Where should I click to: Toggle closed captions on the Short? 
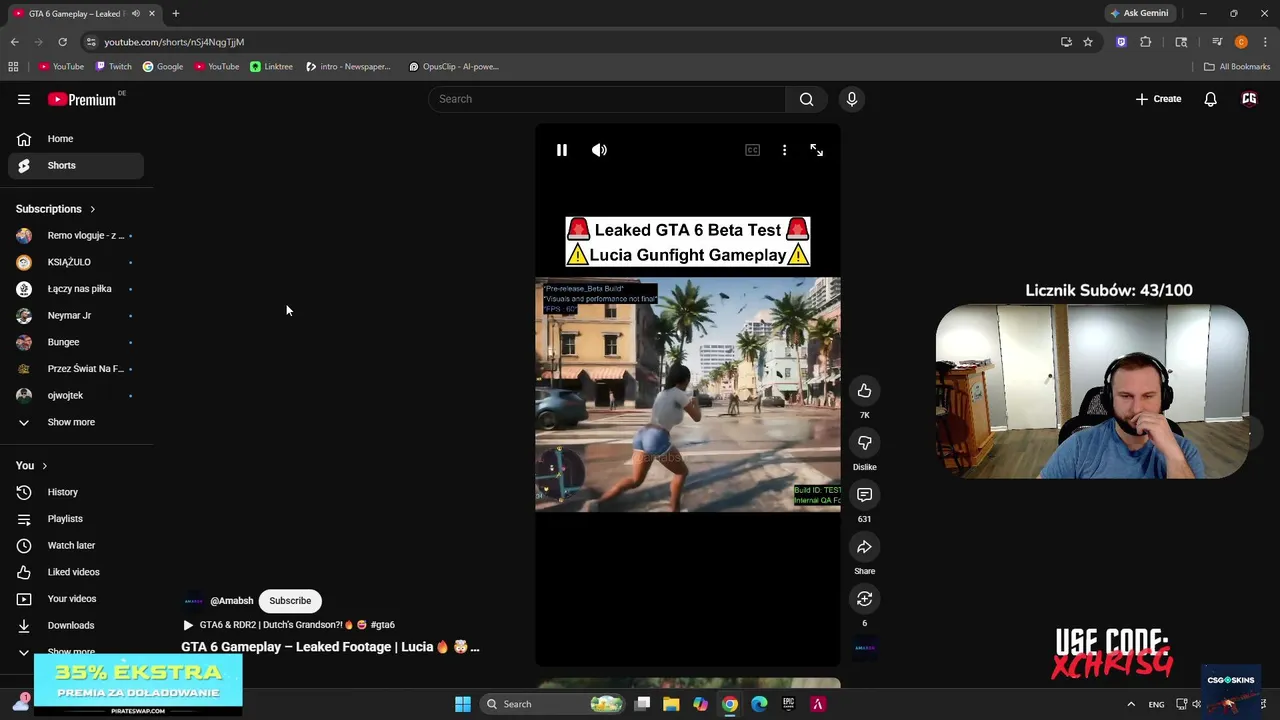pyautogui.click(x=752, y=150)
